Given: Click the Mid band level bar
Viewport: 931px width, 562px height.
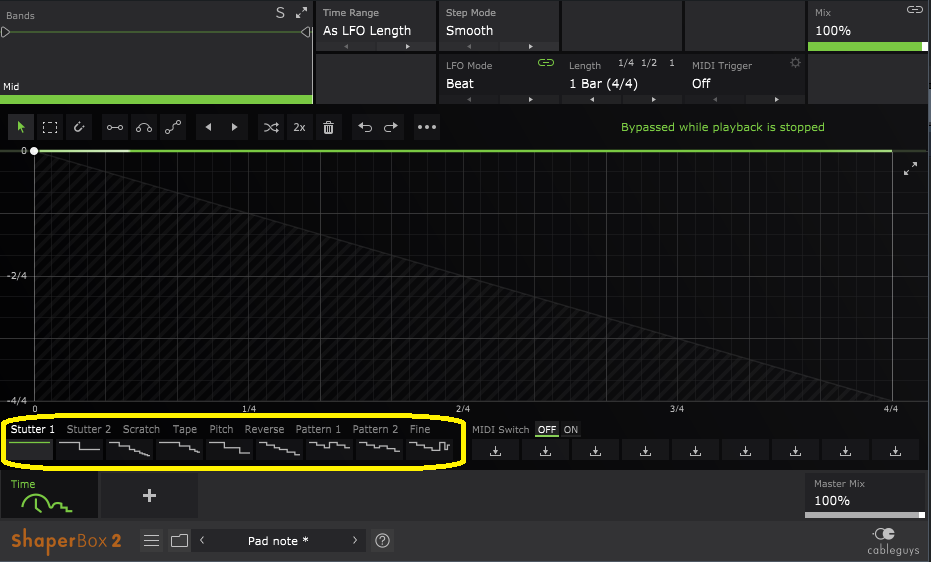Looking at the screenshot, I should point(156,99).
